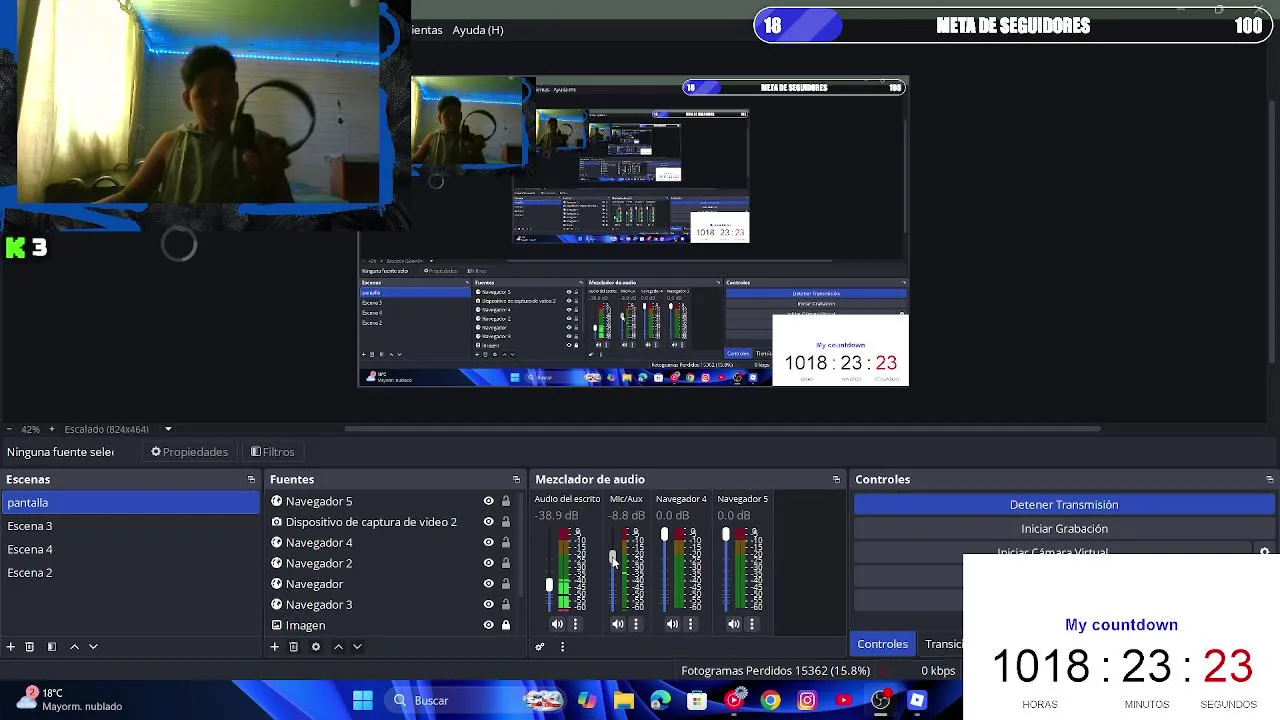
Task: Open options menu for Audio del escritorio channel
Action: (x=575, y=624)
